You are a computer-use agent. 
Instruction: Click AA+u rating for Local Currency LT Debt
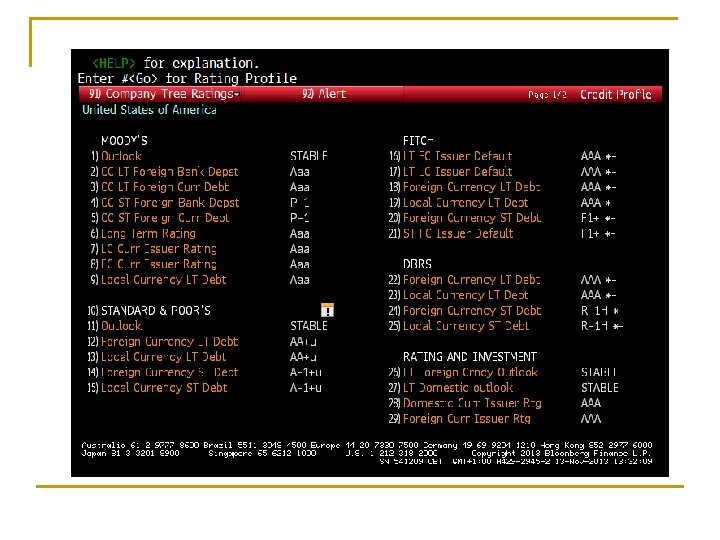(303, 357)
